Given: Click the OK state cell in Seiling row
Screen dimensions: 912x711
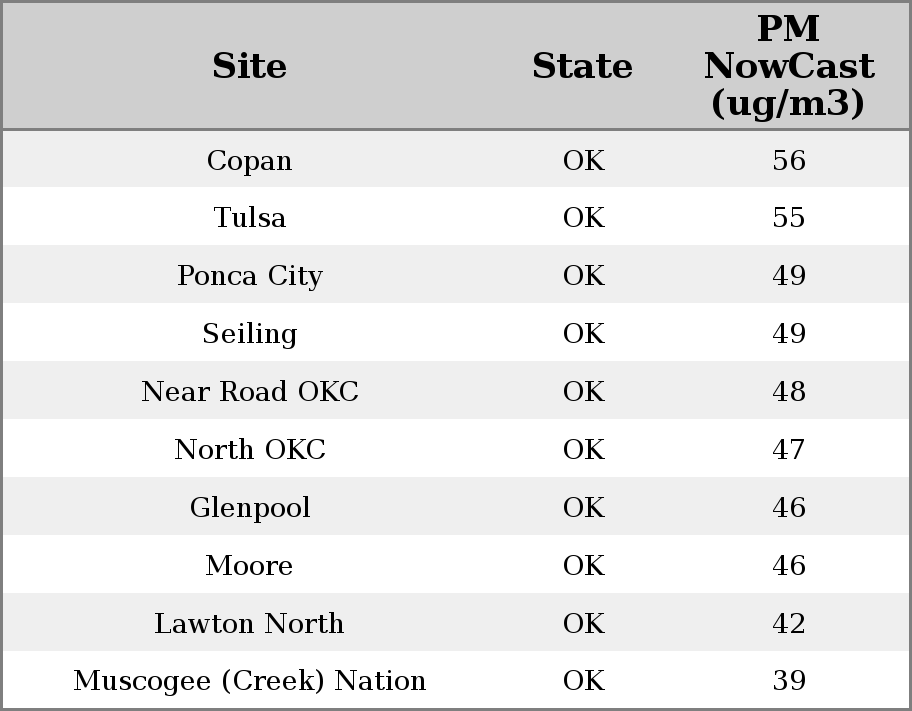Looking at the screenshot, I should click(x=583, y=334).
